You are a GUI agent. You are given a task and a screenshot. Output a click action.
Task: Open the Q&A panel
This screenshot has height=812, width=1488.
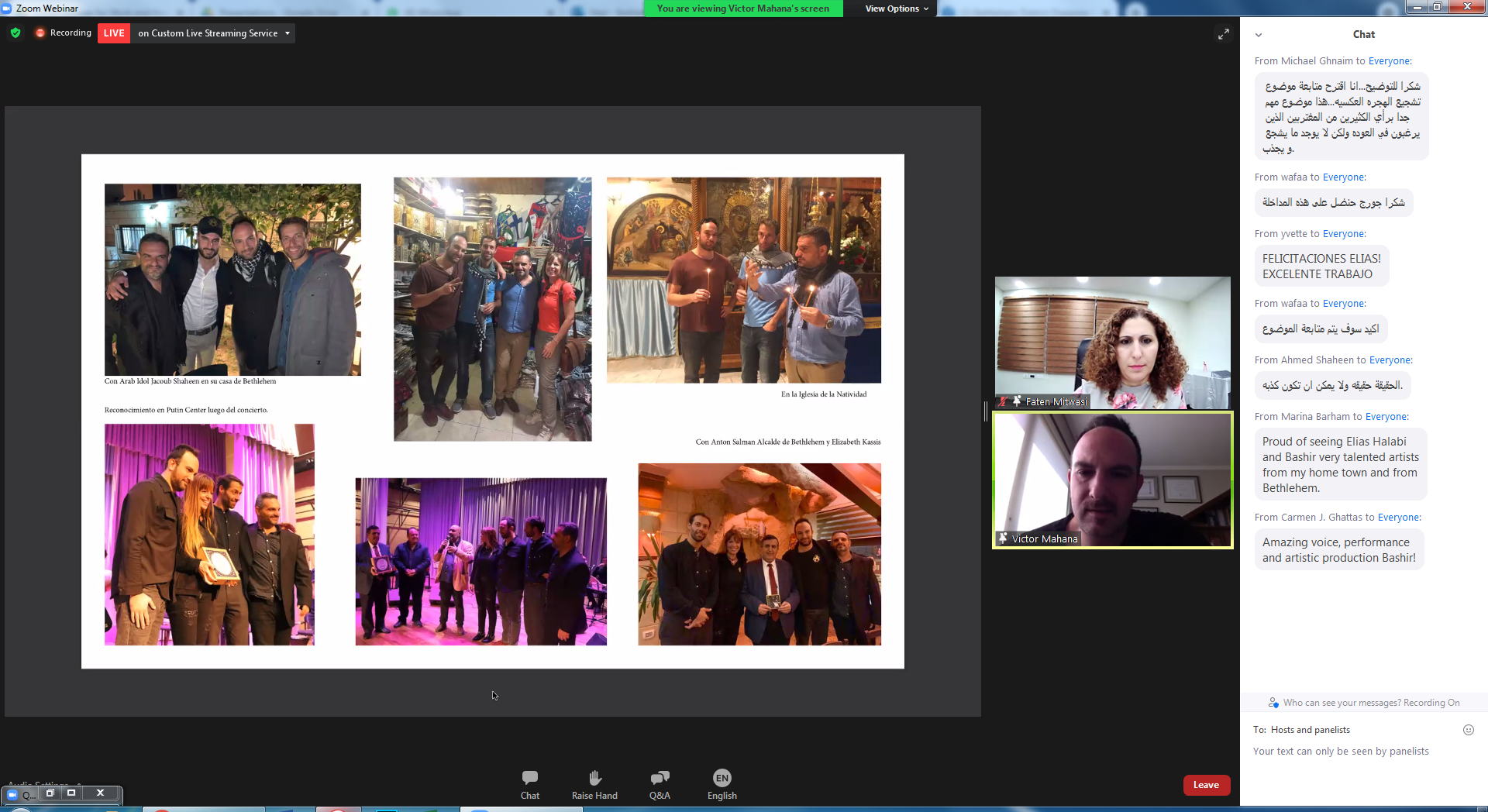point(660,784)
